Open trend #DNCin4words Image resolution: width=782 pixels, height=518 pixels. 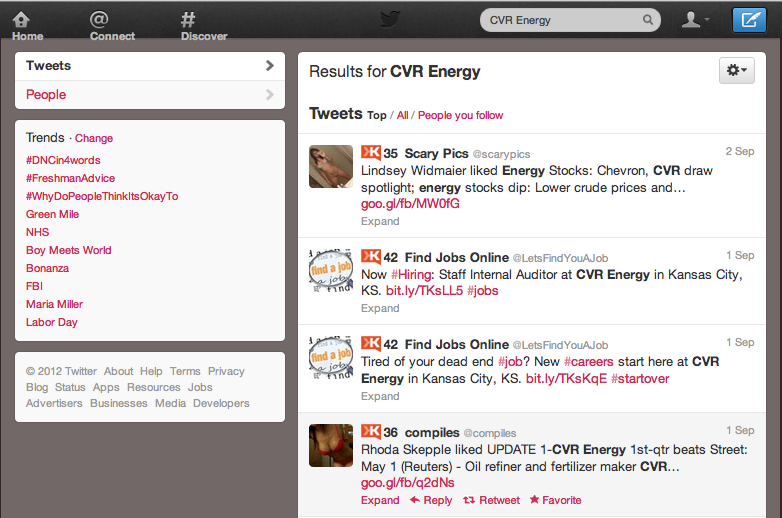pyautogui.click(x=63, y=160)
